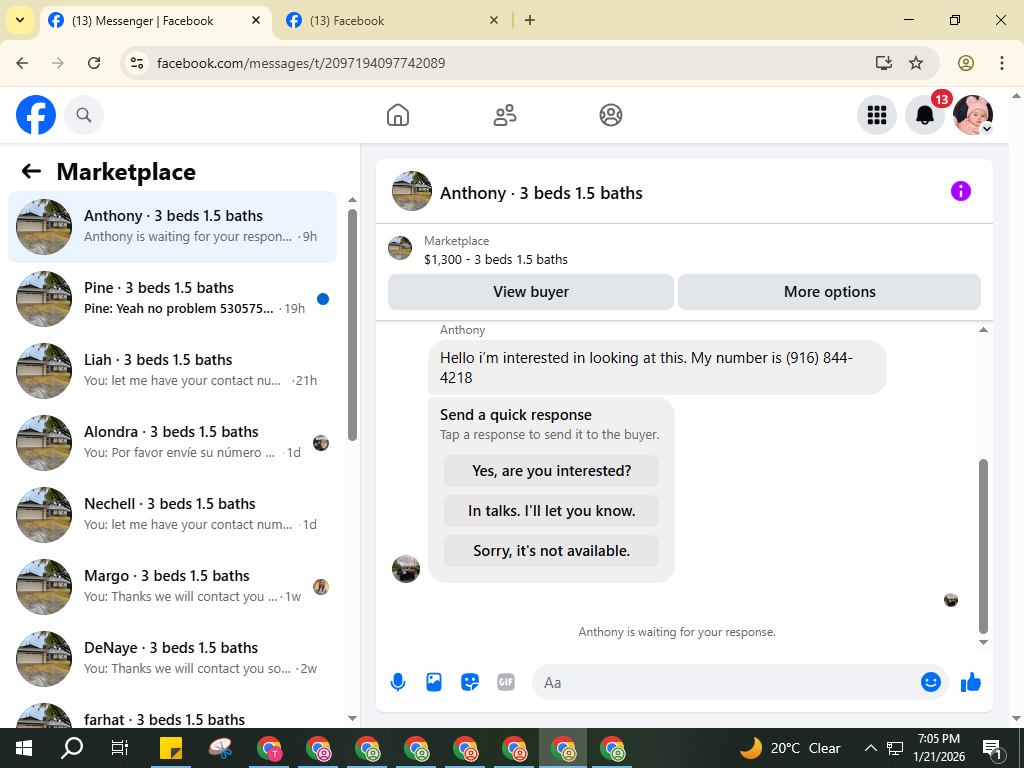Go to Home via house icon

point(398,115)
